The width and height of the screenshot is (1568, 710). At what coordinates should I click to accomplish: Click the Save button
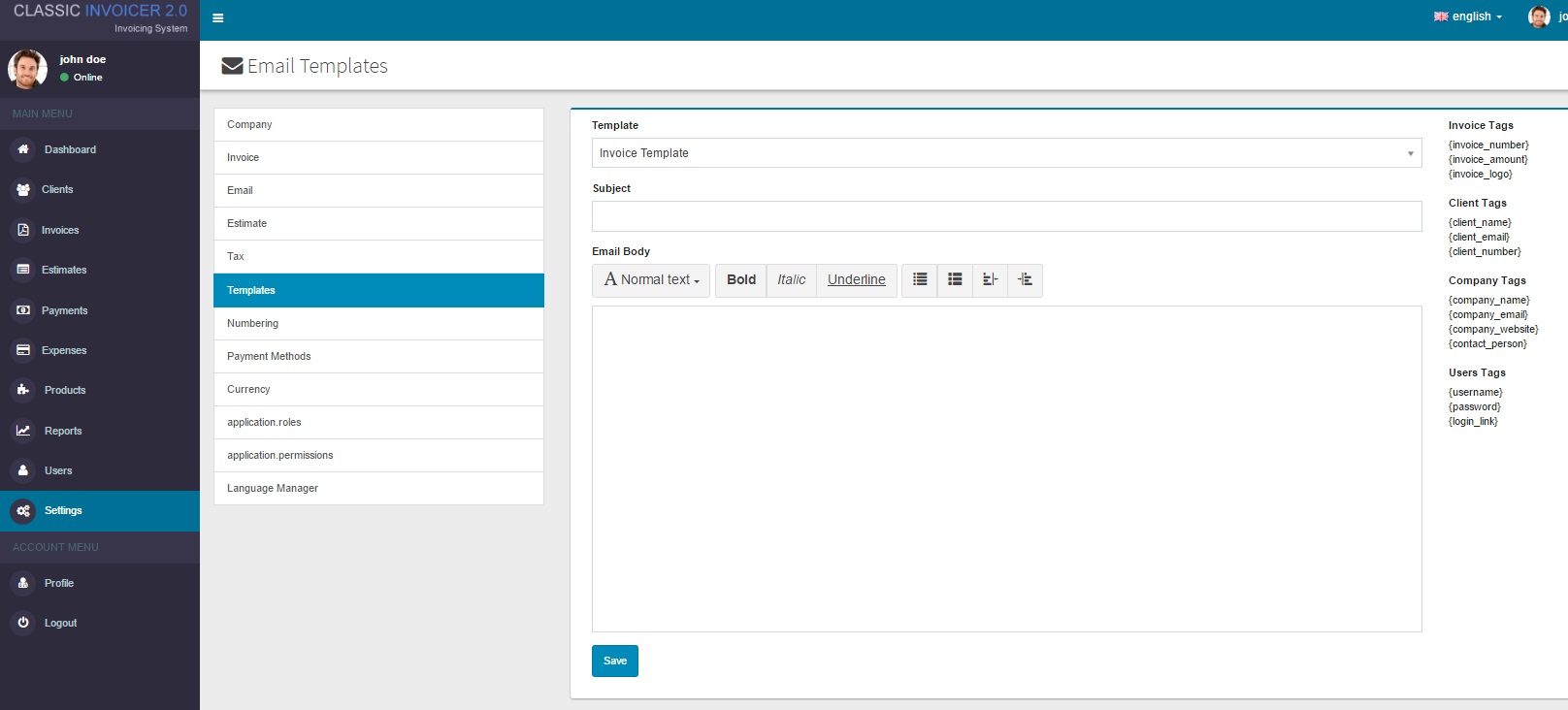pos(615,661)
